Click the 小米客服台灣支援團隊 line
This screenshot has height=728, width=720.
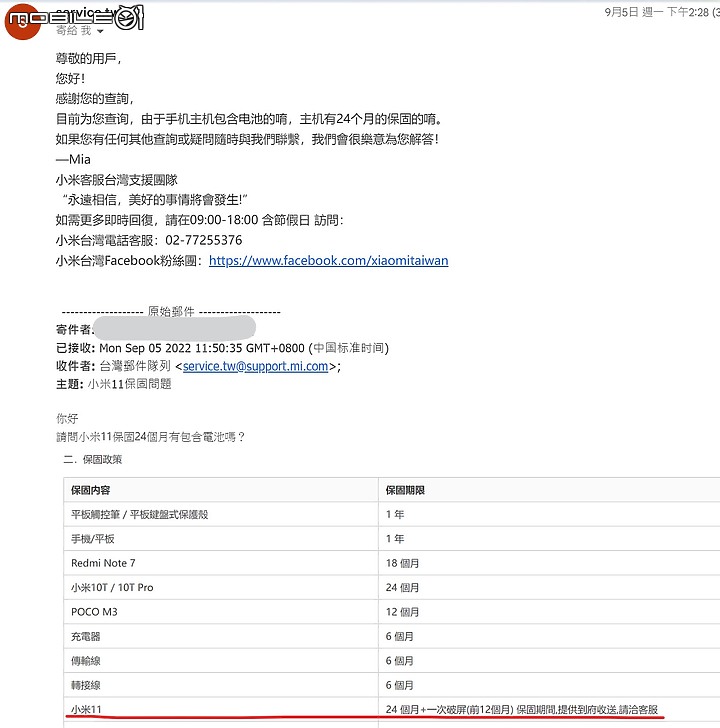coord(117,180)
